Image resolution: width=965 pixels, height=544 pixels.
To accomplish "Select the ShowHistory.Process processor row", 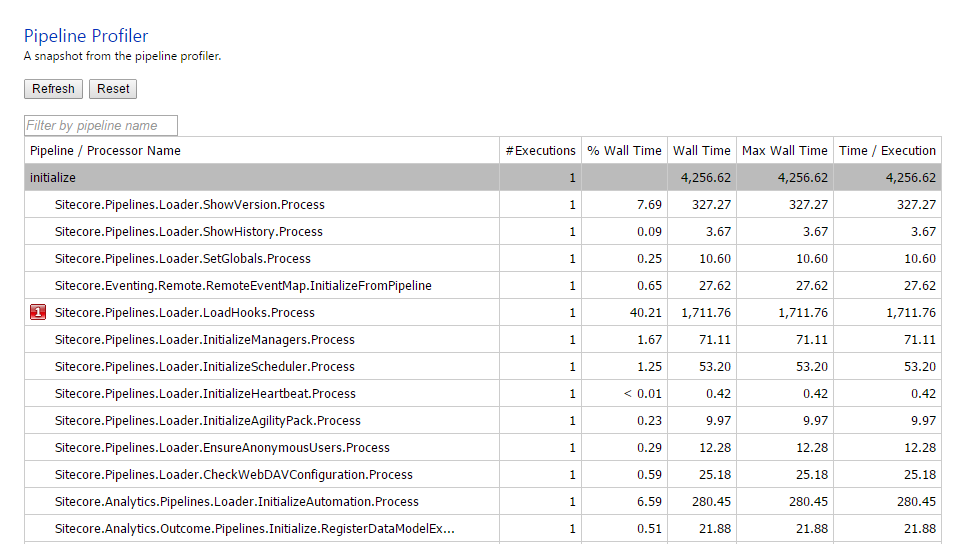I will coord(483,232).
